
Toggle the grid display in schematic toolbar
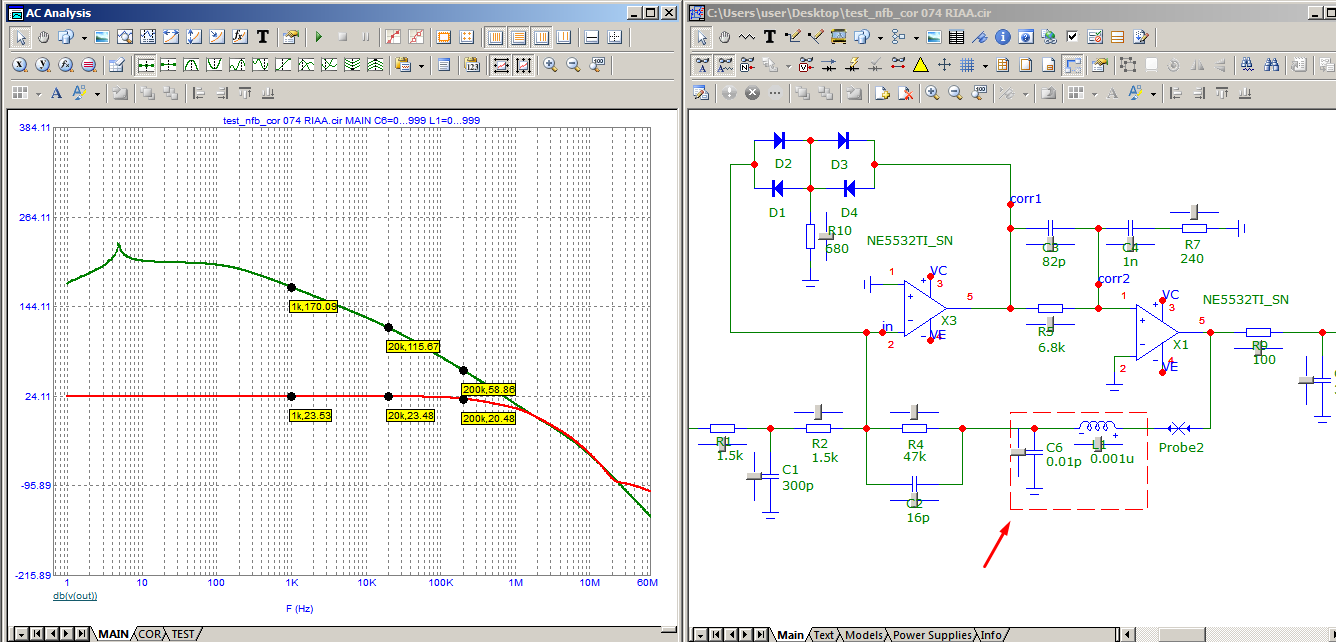(967, 65)
